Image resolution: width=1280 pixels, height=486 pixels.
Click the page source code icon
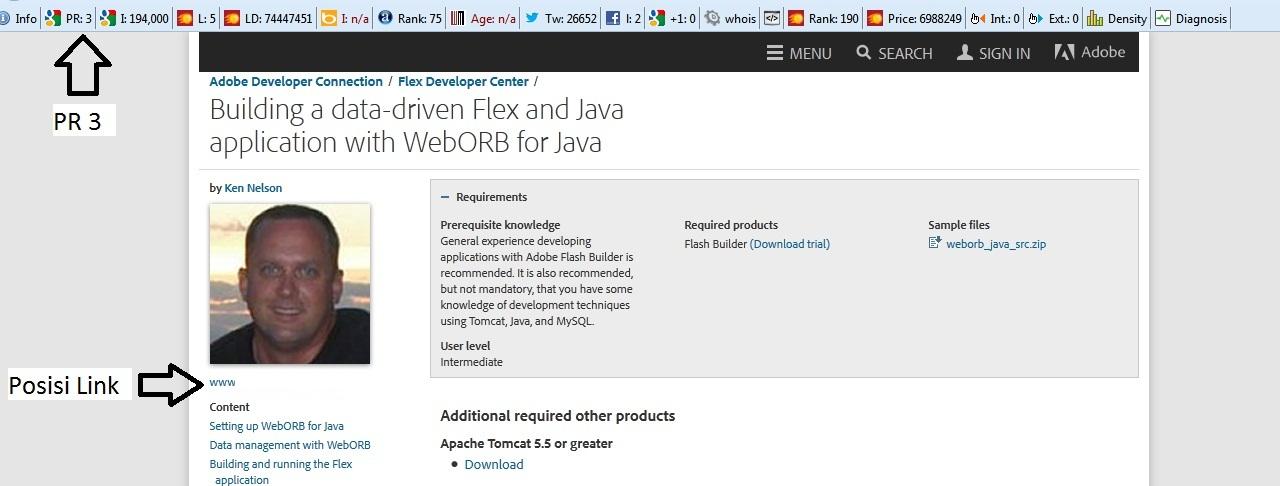[x=771, y=18]
